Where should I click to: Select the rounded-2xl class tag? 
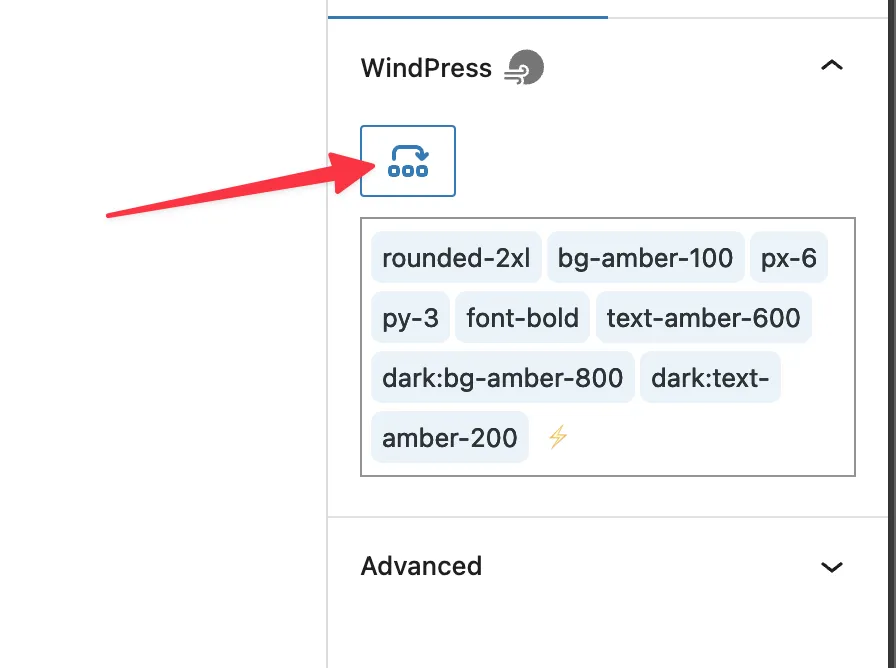456,259
